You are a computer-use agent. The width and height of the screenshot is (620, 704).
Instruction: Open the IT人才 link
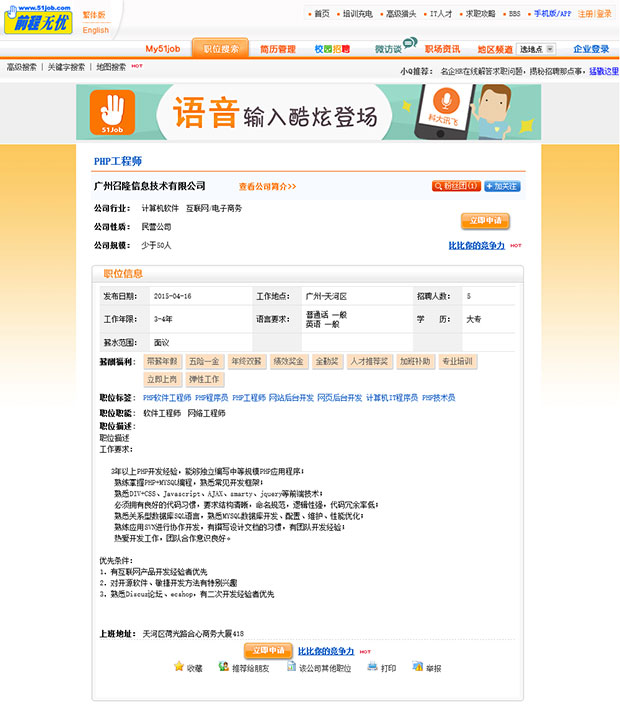tap(441, 14)
